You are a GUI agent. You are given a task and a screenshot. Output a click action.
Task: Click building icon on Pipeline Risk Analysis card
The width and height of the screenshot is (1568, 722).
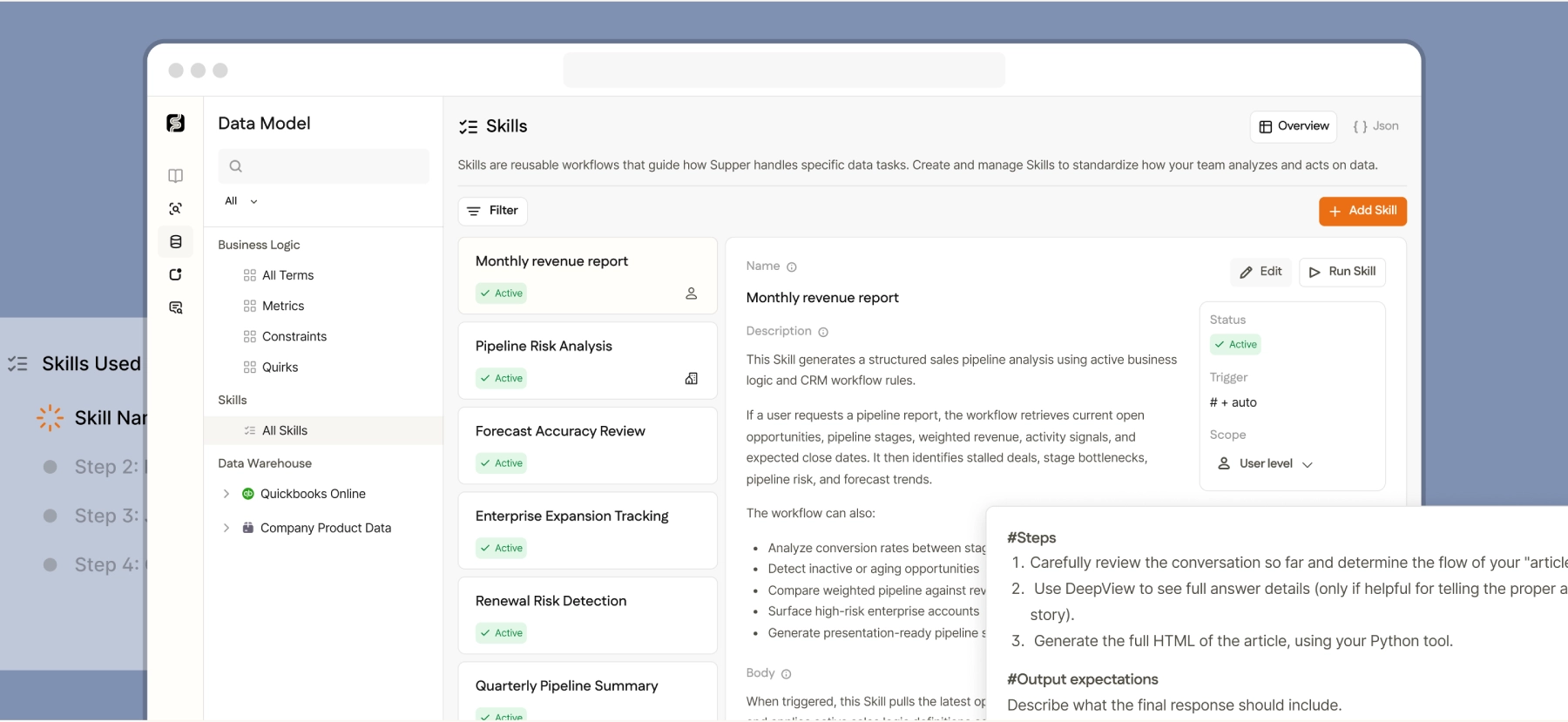pos(691,378)
